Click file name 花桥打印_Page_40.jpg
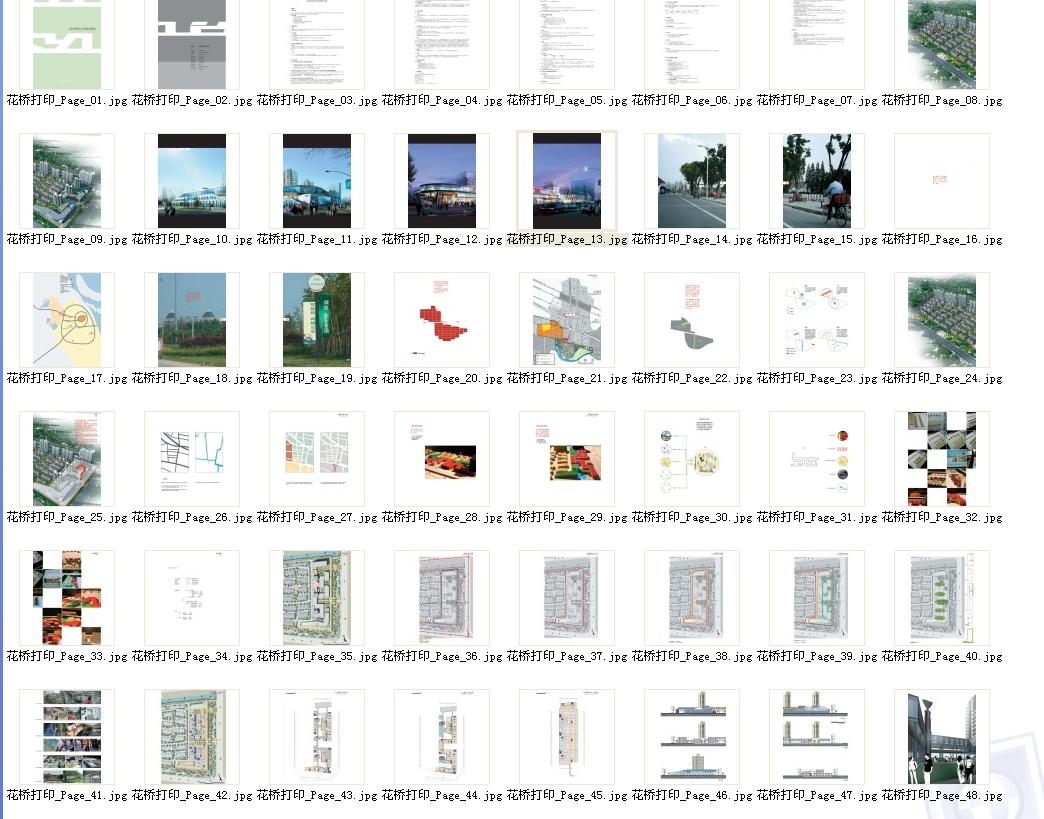The height and width of the screenshot is (819, 1044). 941,657
